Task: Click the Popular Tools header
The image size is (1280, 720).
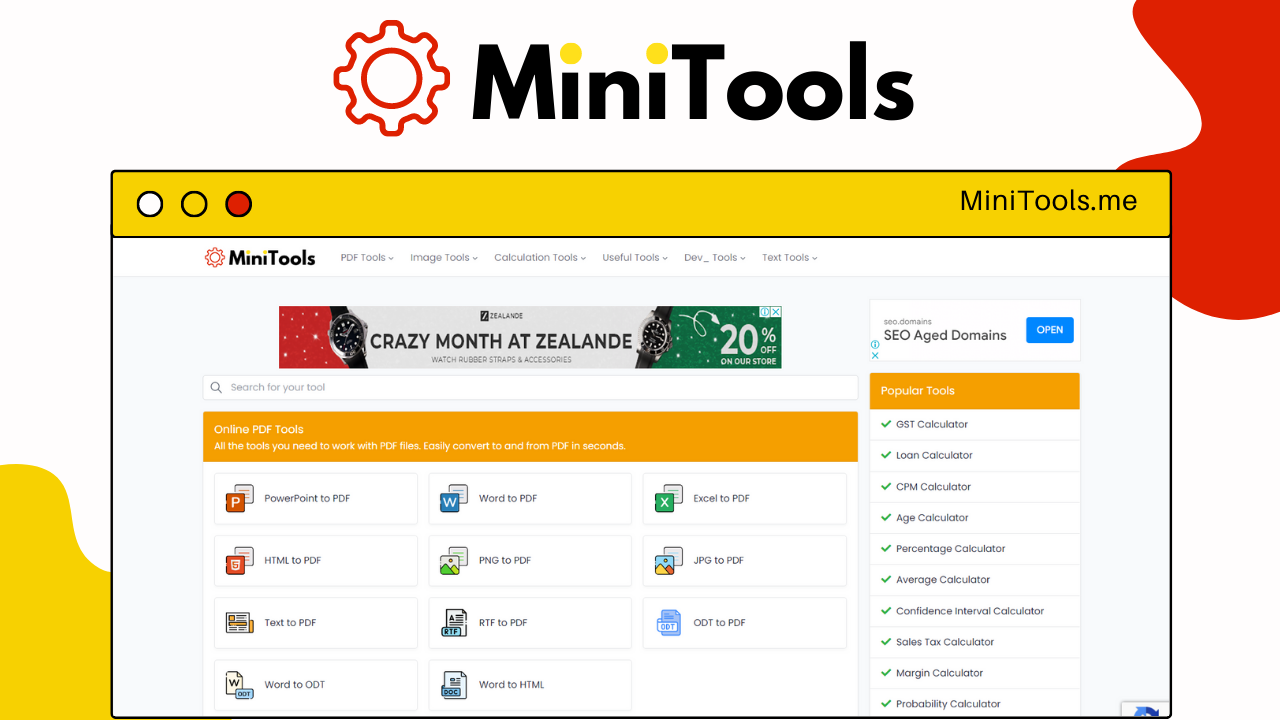Action: pos(975,391)
